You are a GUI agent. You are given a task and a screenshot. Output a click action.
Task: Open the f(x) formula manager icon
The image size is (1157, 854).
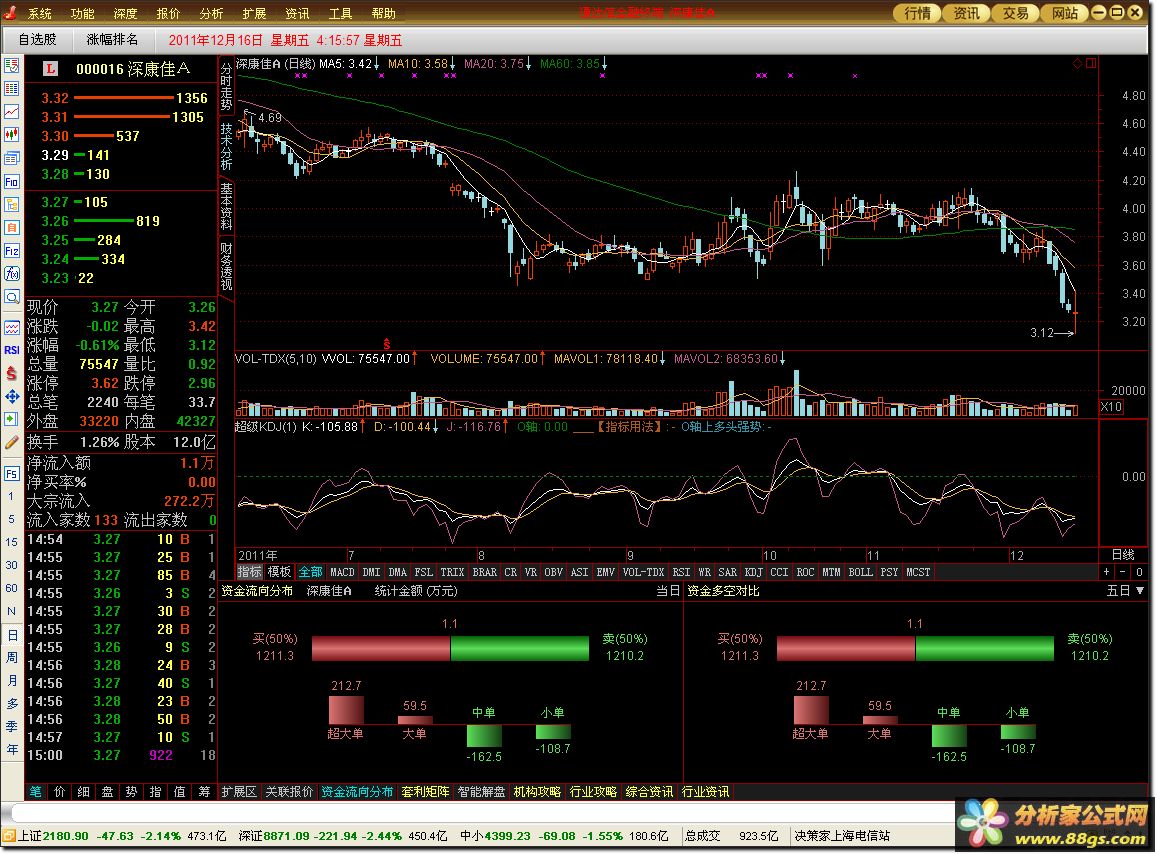click(11, 274)
